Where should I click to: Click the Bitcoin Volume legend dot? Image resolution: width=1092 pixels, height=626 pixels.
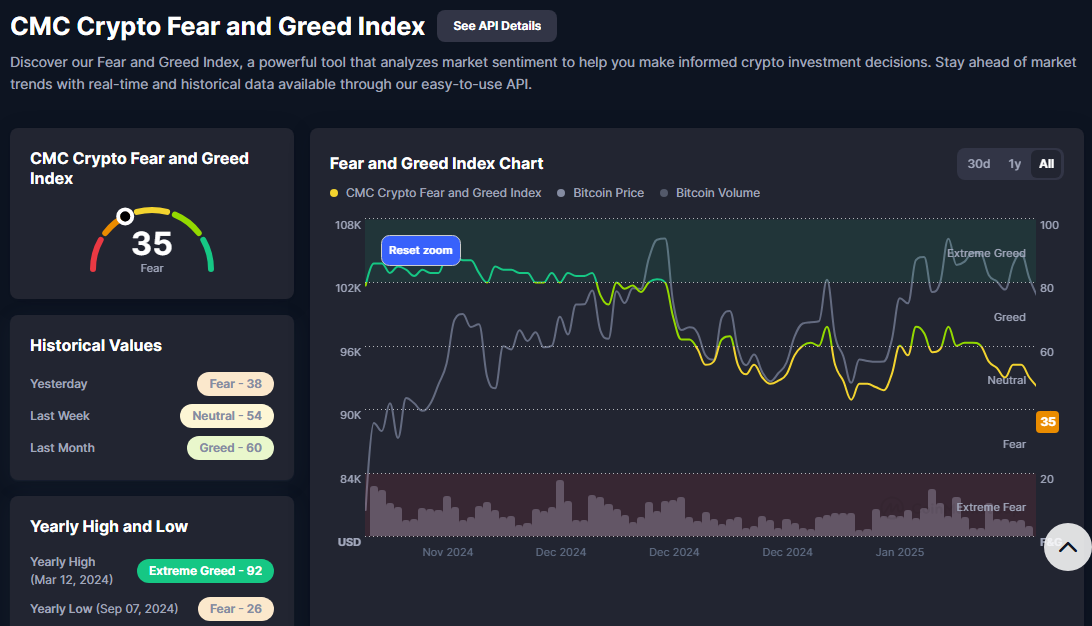[665, 193]
